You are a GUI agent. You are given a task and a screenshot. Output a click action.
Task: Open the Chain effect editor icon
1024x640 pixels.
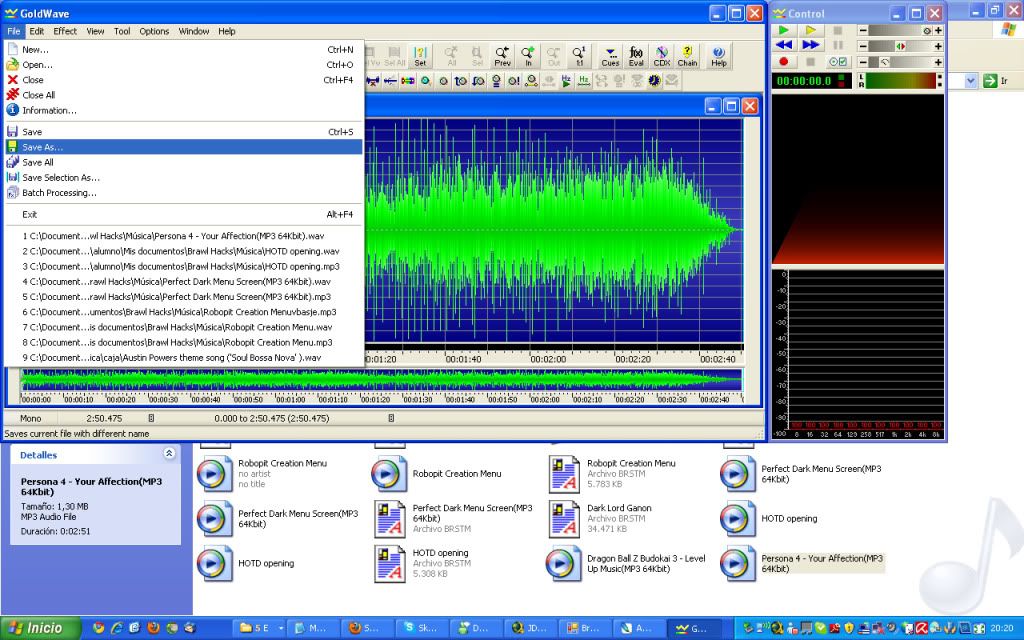(688, 55)
